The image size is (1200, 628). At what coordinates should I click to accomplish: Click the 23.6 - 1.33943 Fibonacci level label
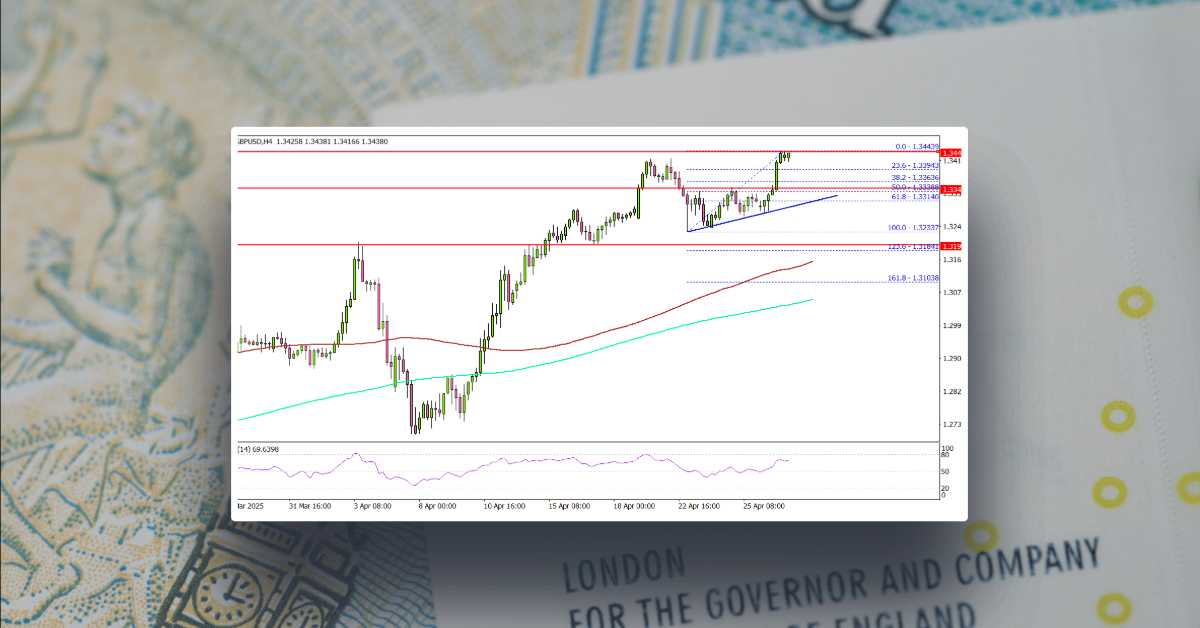point(915,165)
